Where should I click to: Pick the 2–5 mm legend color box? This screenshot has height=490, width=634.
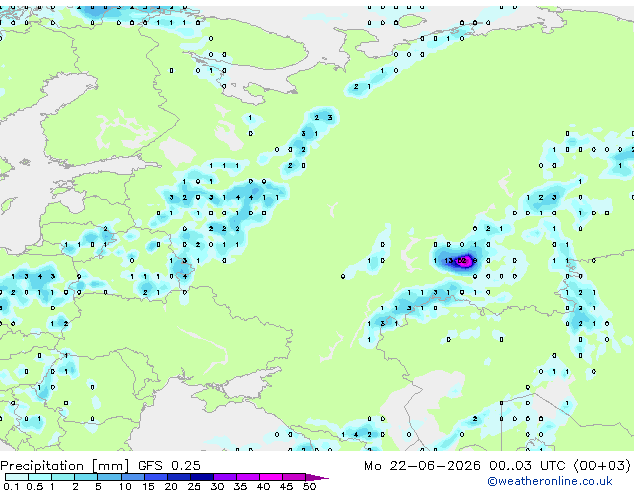pos(86,477)
